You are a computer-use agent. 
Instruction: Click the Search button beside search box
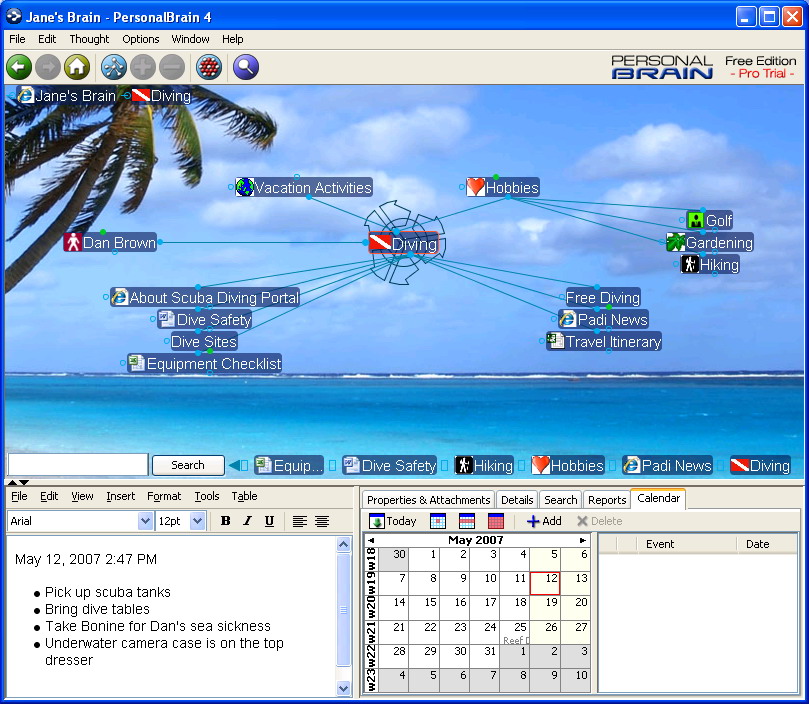[x=188, y=465]
